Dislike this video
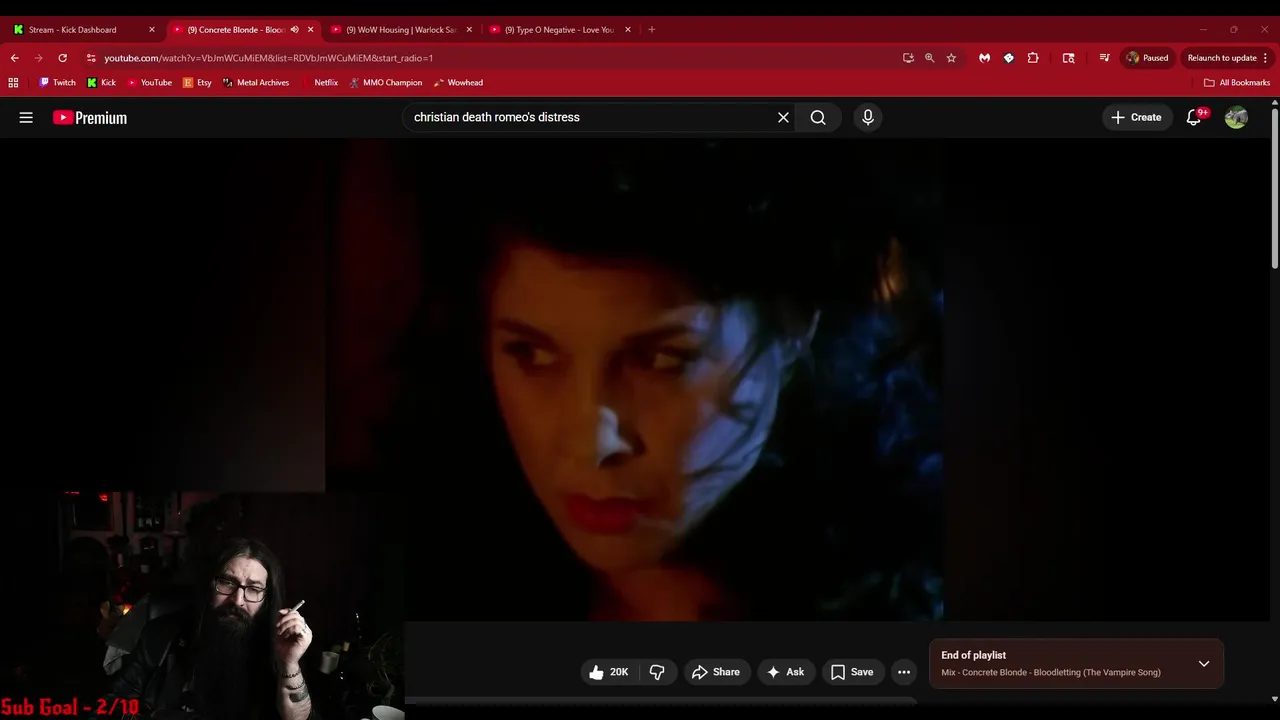The image size is (1280, 720). point(657,672)
